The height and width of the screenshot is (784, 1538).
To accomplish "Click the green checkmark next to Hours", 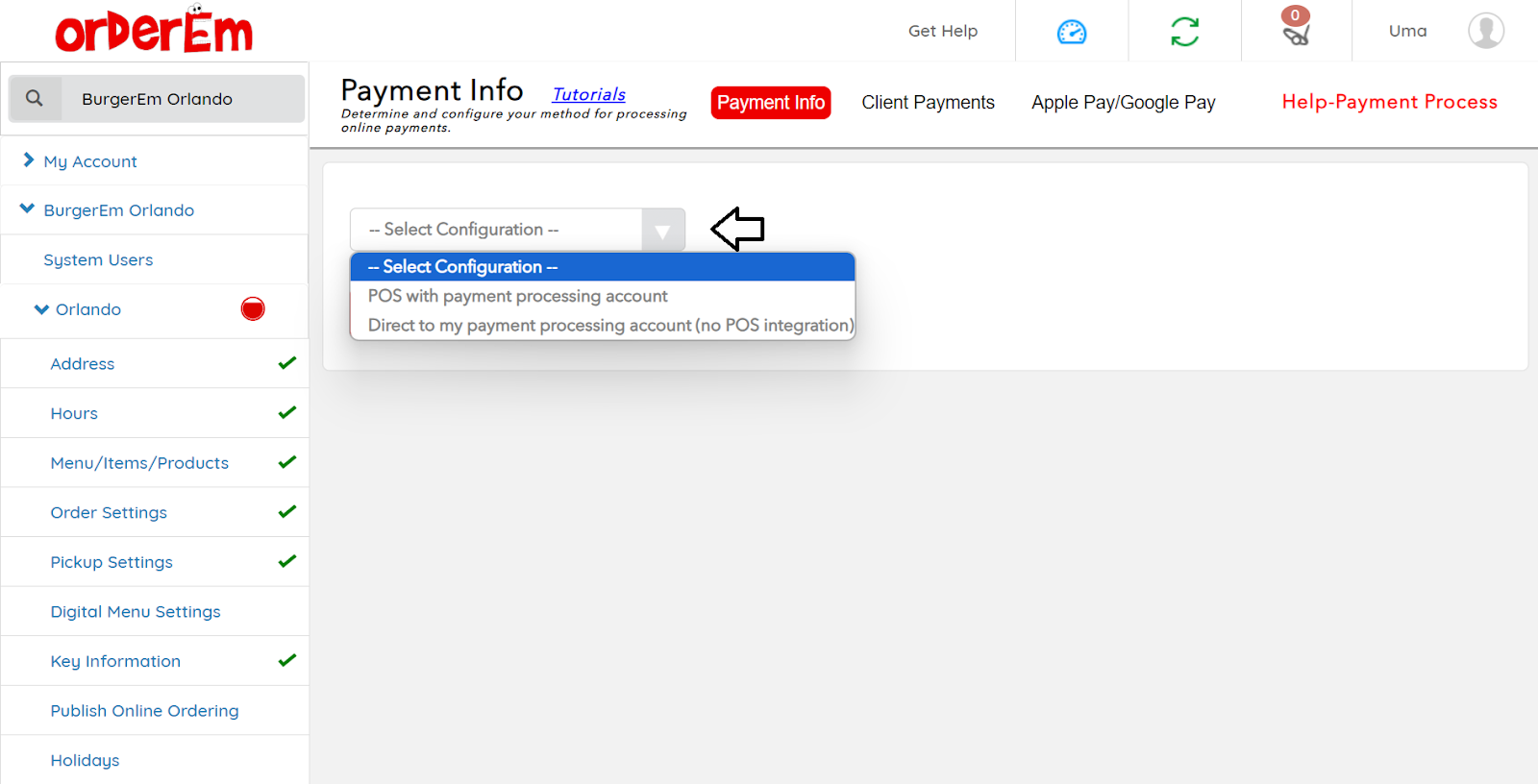I will [x=286, y=413].
